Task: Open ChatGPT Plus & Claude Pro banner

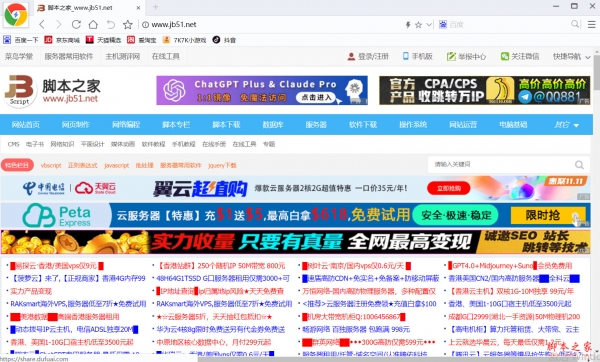Action: coord(262,90)
